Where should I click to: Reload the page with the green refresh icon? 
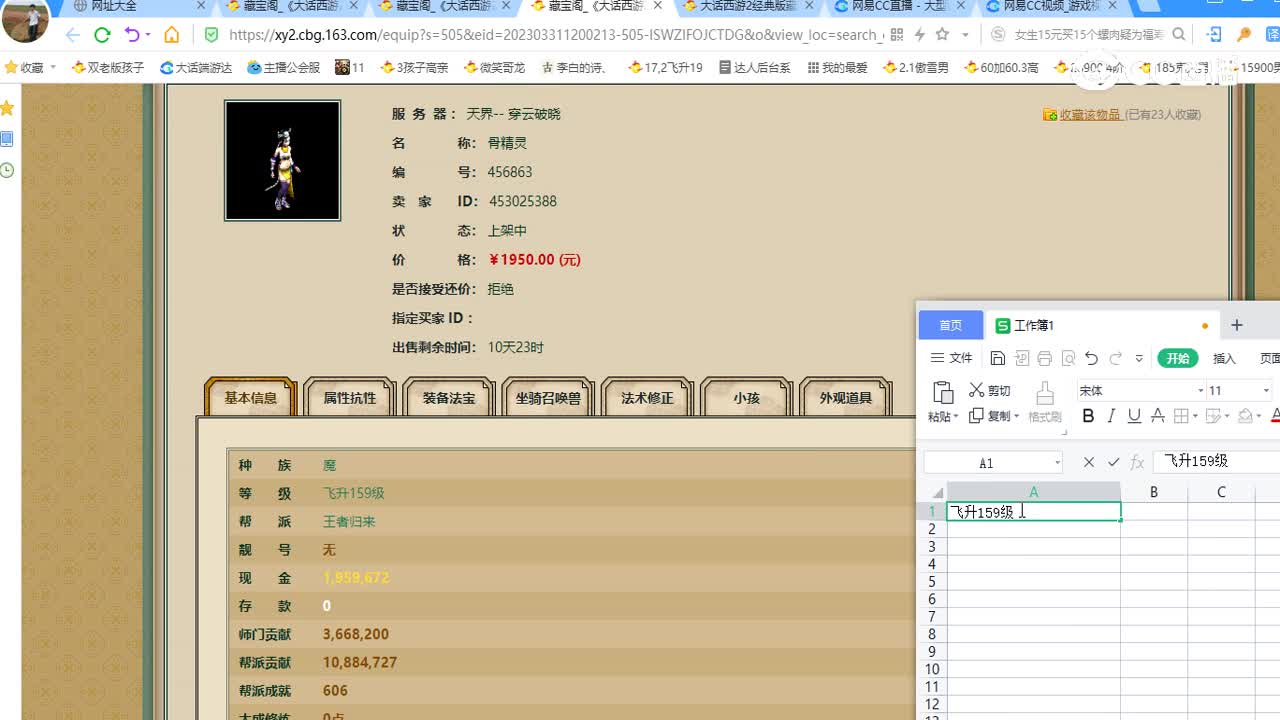coord(102,35)
